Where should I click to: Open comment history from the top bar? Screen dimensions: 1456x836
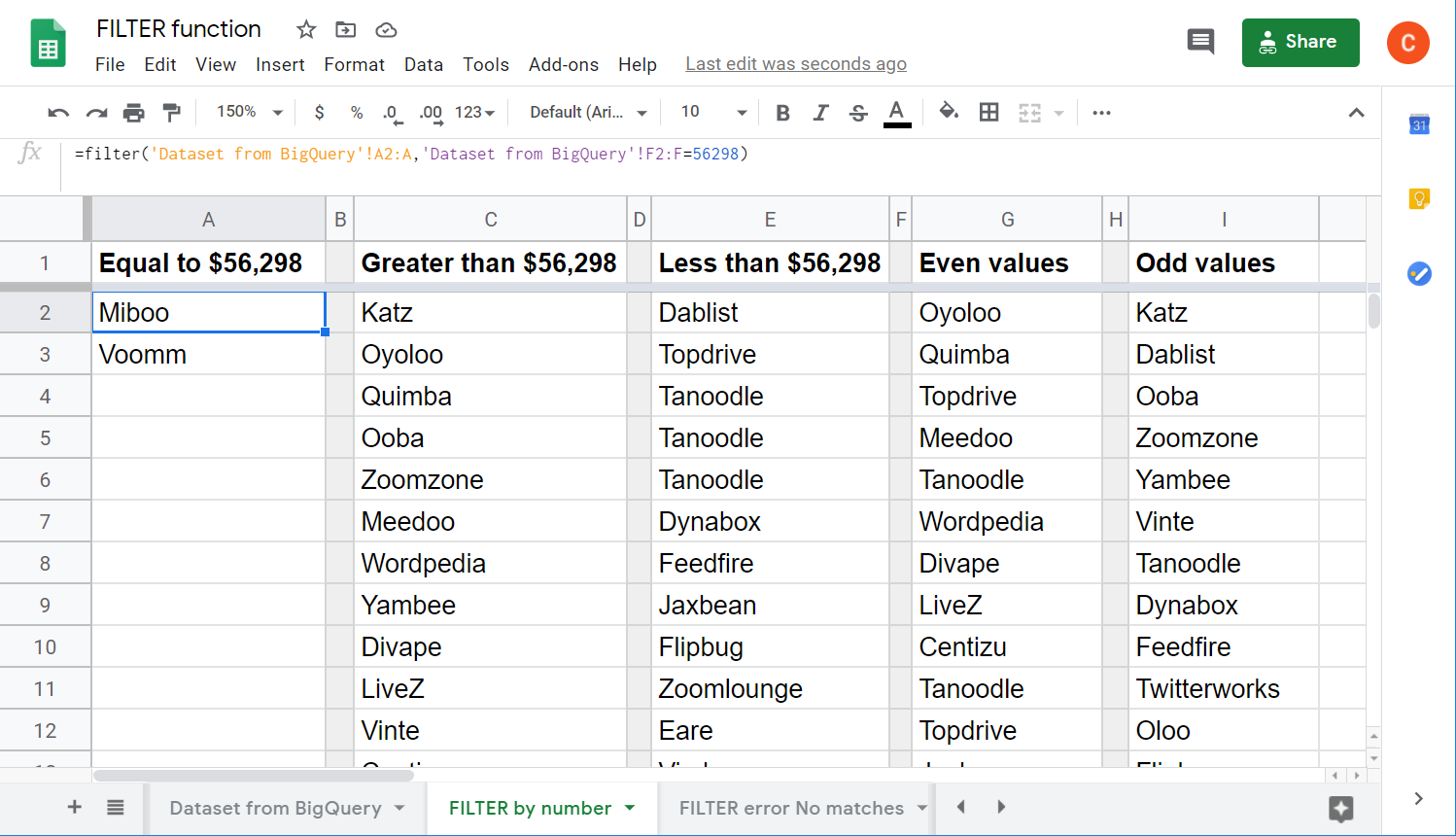pos(1200,42)
